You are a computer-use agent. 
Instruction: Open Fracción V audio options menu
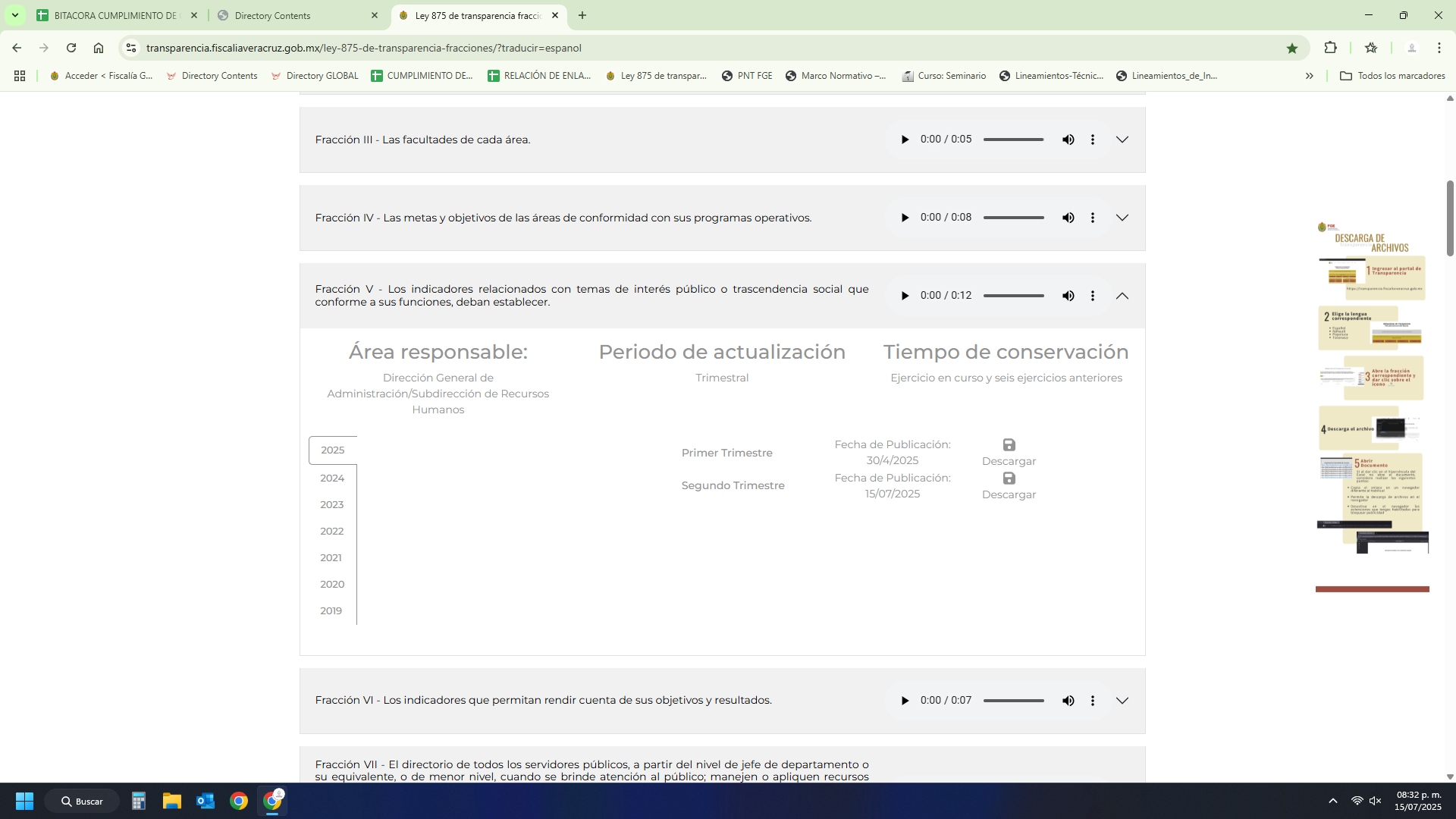coord(1092,296)
